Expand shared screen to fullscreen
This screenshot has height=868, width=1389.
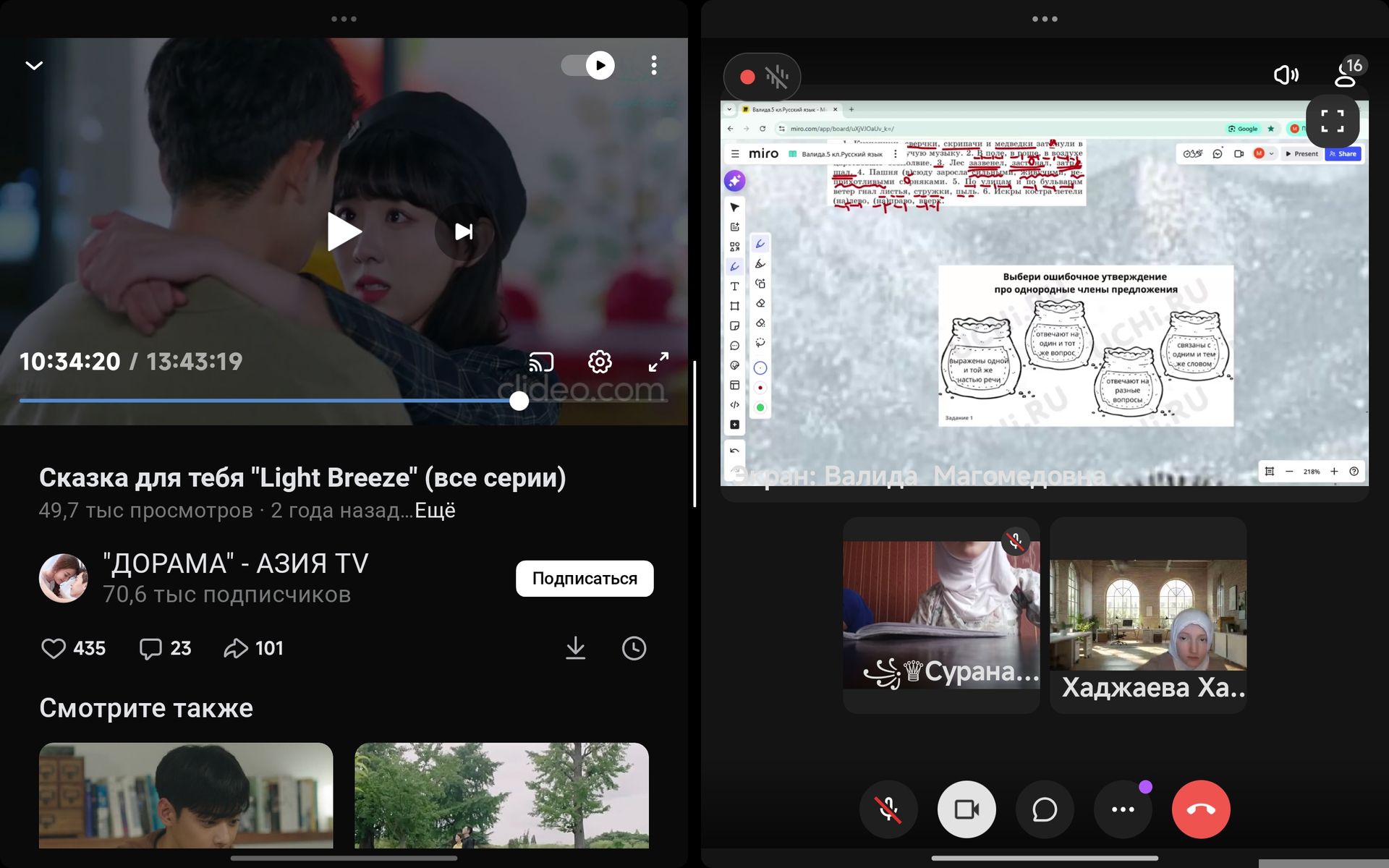click(x=1332, y=121)
